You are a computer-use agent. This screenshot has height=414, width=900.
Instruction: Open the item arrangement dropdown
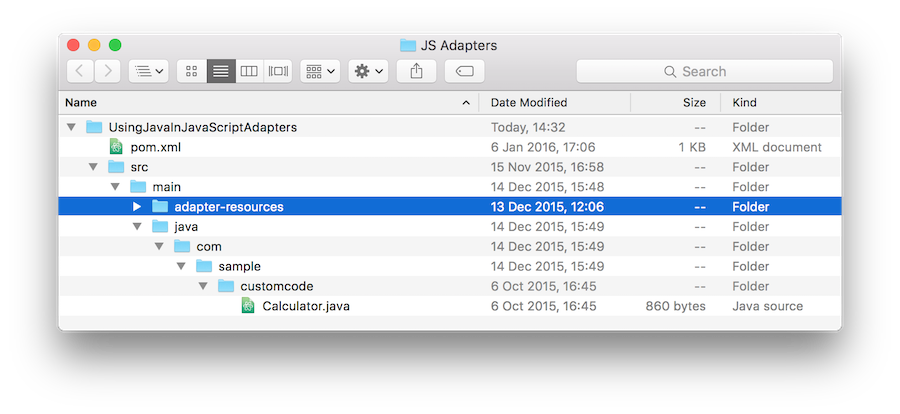pos(320,71)
